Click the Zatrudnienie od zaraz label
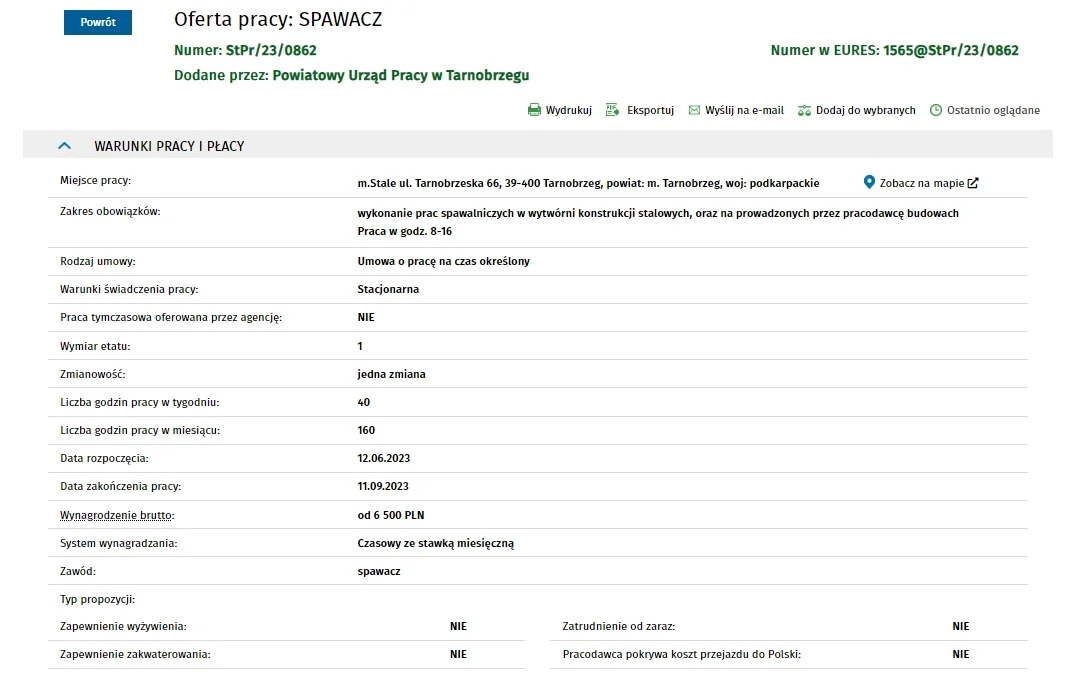1090x682 pixels. click(x=619, y=626)
